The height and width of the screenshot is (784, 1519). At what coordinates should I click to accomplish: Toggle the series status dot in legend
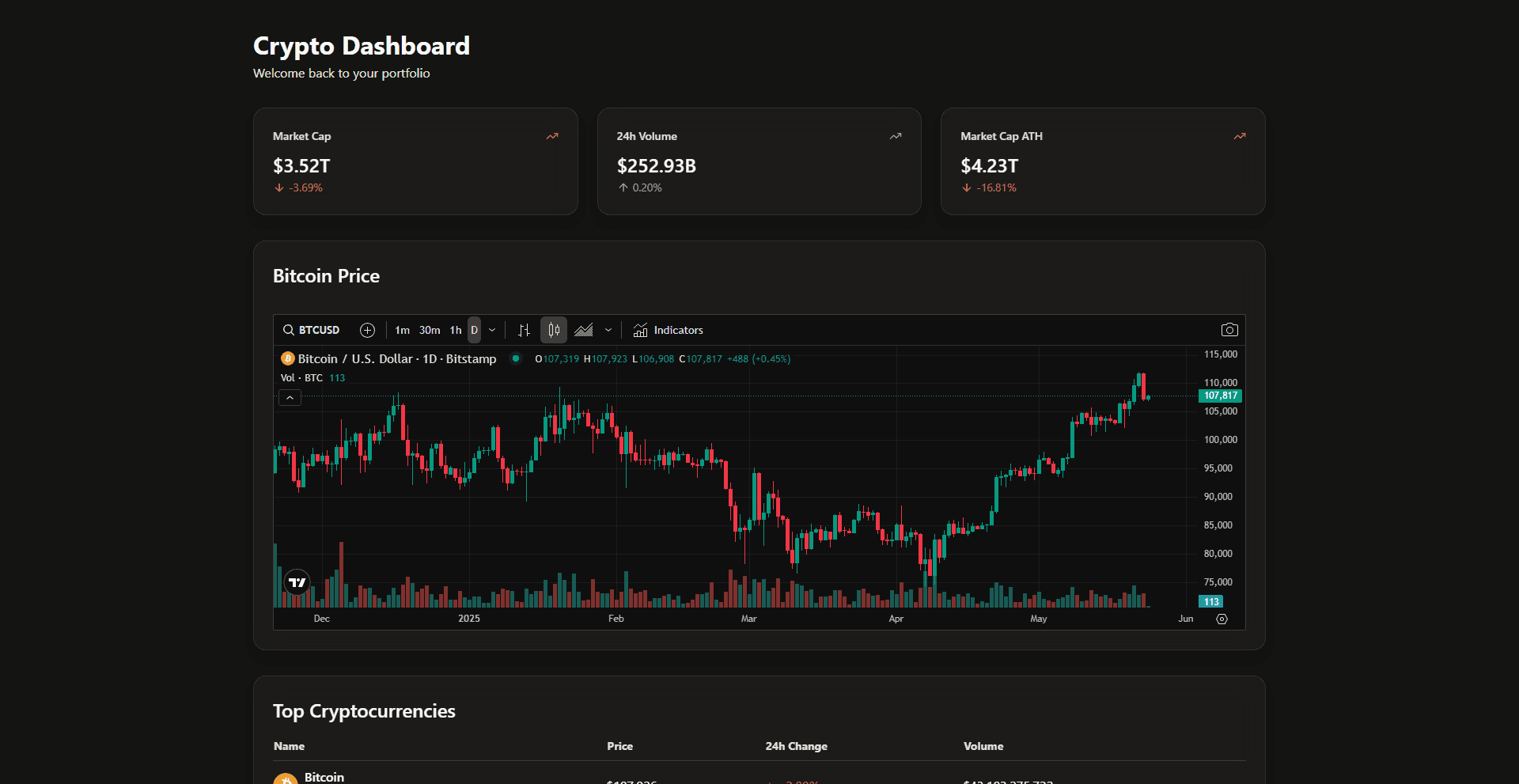click(x=515, y=358)
